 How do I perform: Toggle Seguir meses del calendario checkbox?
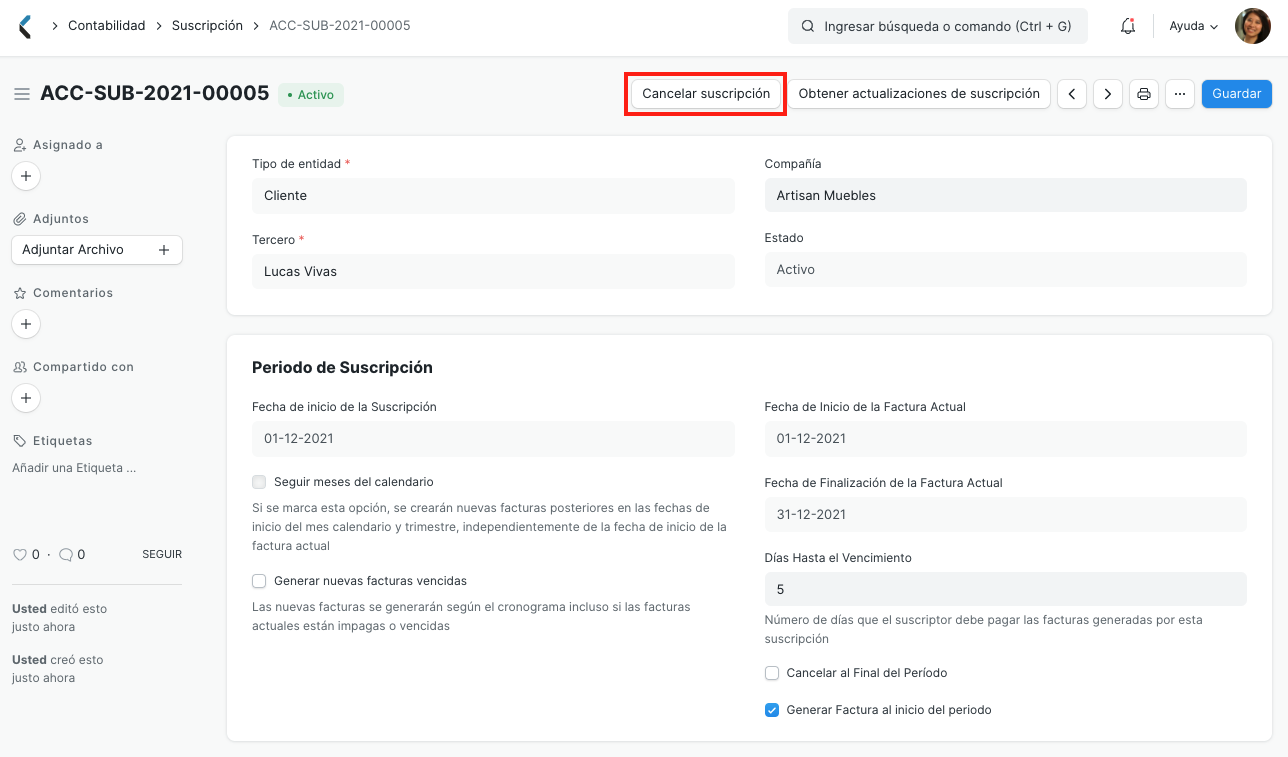pos(259,482)
